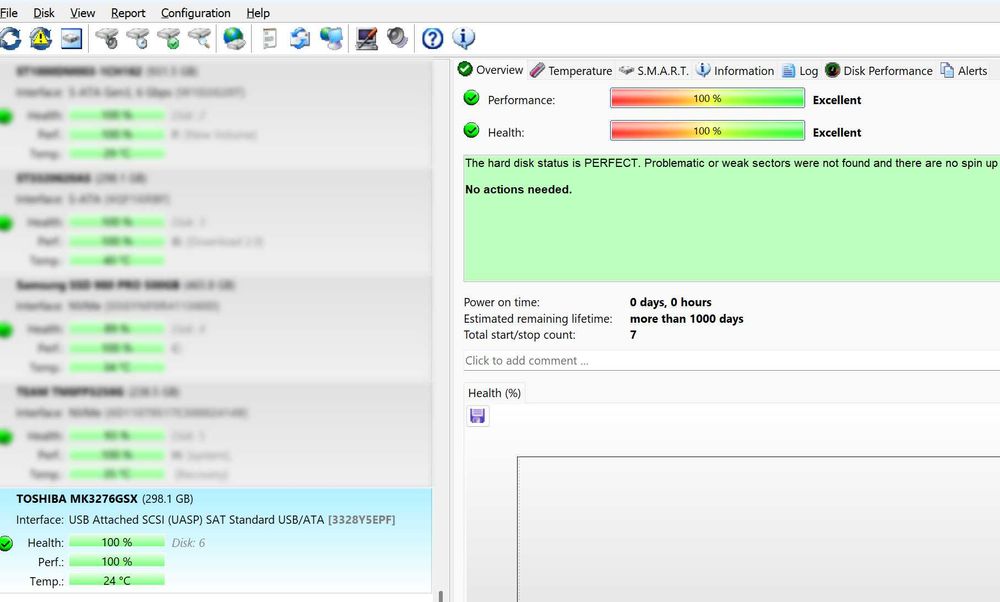Viewport: 1000px width, 602px height.
Task: Open the Report menu
Action: pyautogui.click(x=128, y=13)
